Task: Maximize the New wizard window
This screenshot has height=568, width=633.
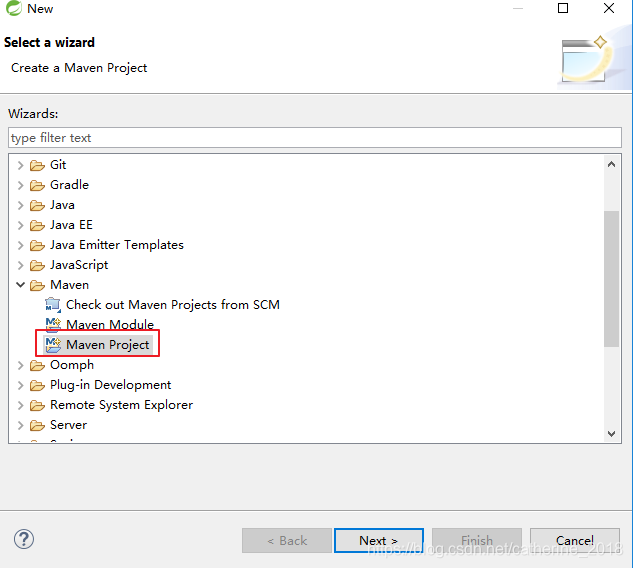Action: (563, 8)
